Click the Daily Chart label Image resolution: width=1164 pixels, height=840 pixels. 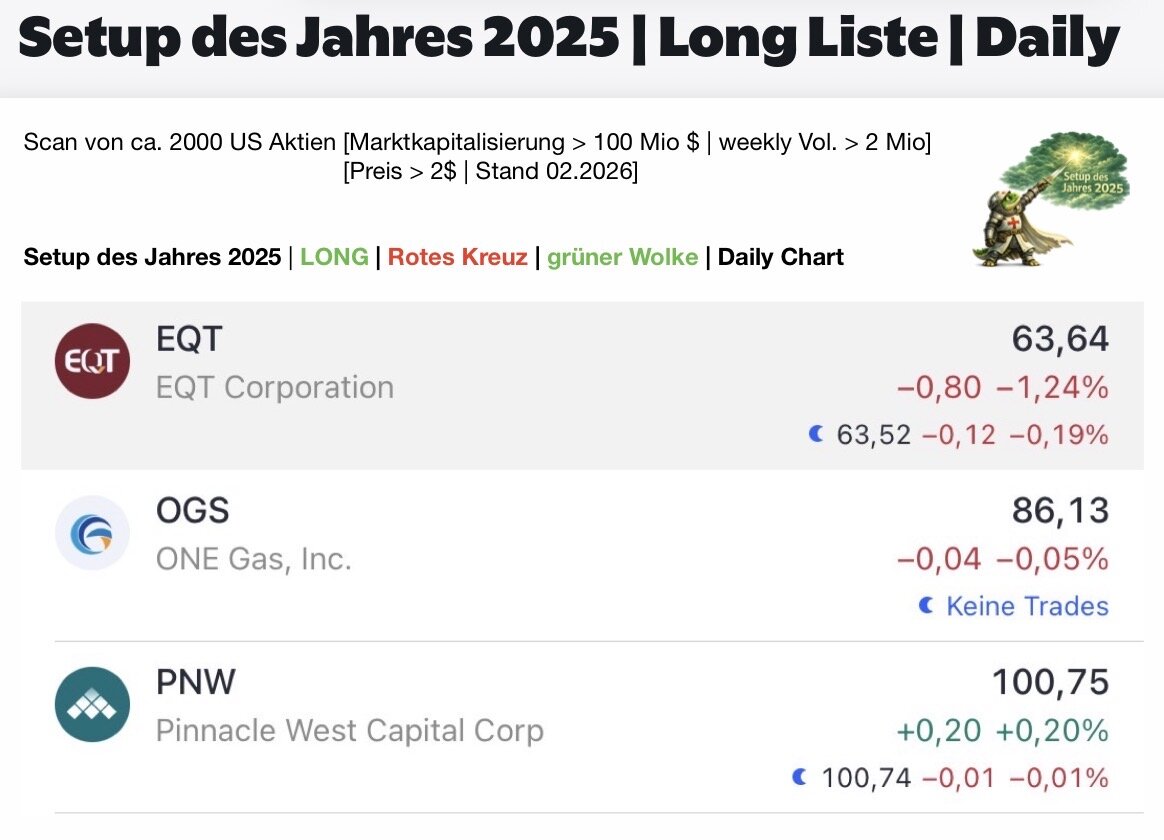(780, 257)
